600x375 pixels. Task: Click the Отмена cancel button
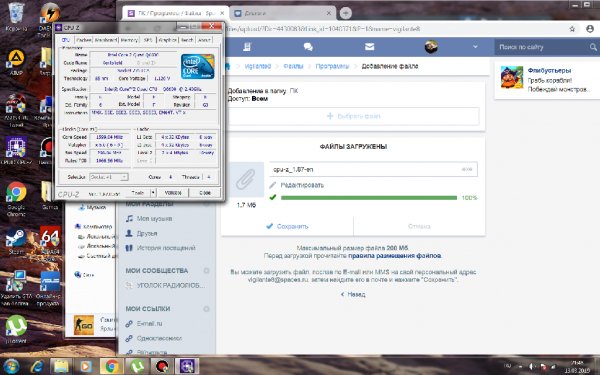pyautogui.click(x=419, y=226)
